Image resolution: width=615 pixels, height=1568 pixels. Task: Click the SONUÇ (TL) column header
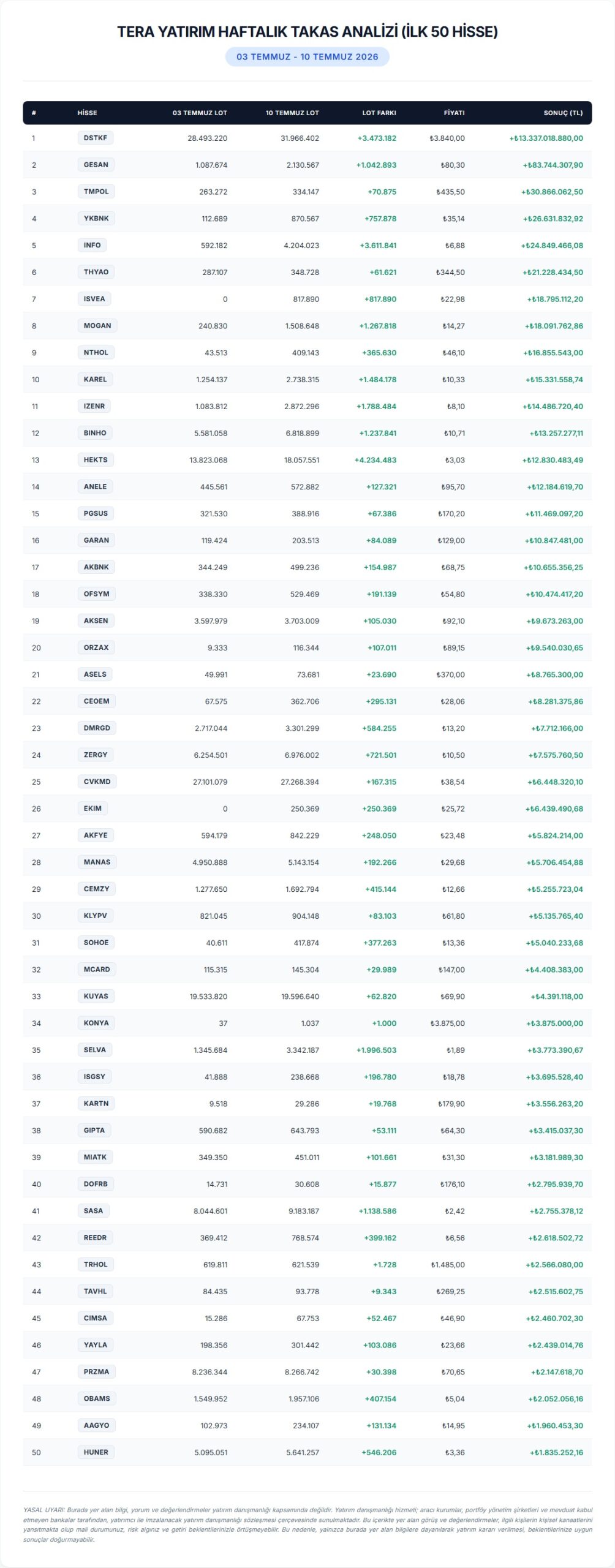[x=563, y=113]
